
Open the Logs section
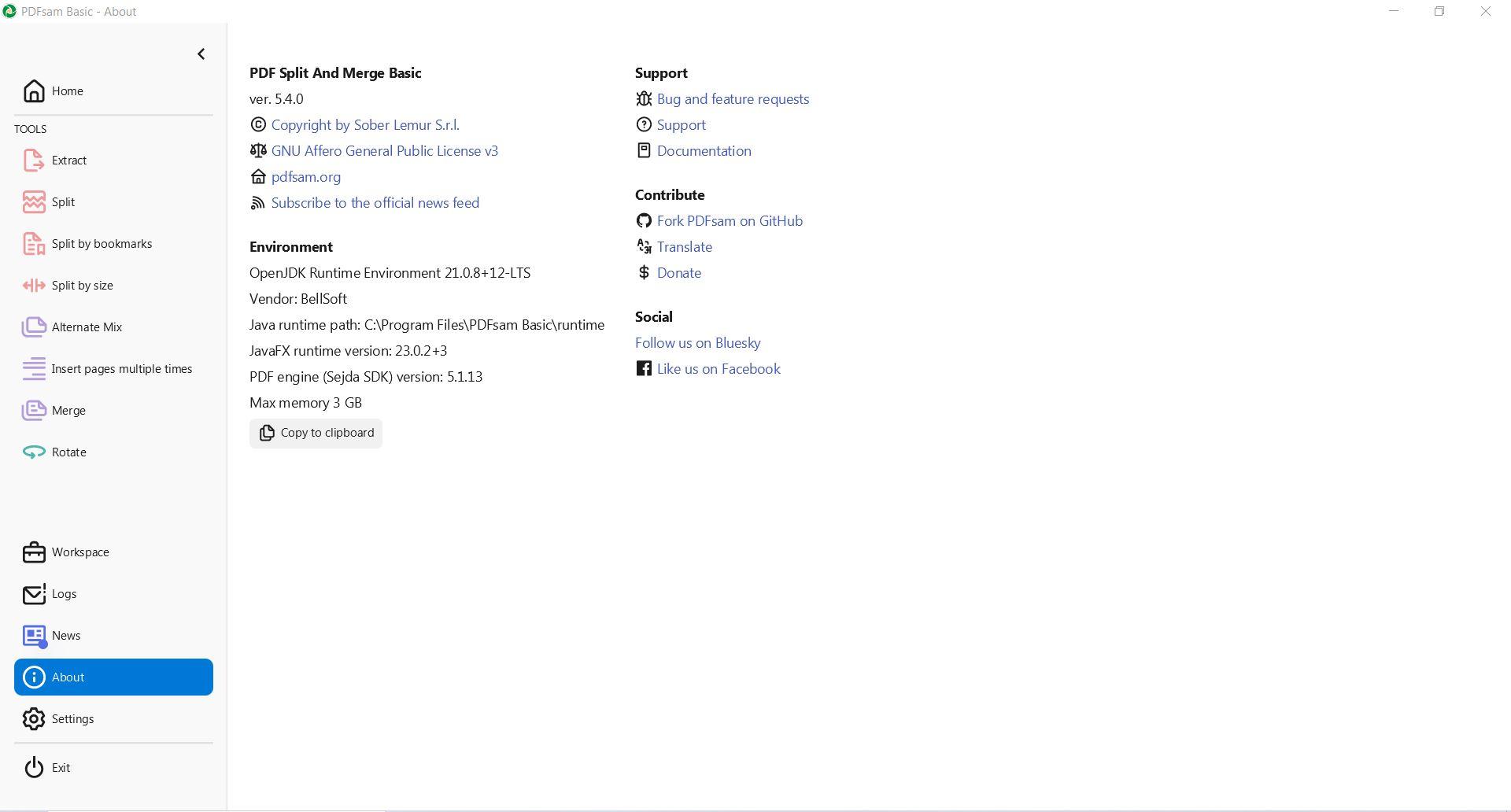click(64, 594)
